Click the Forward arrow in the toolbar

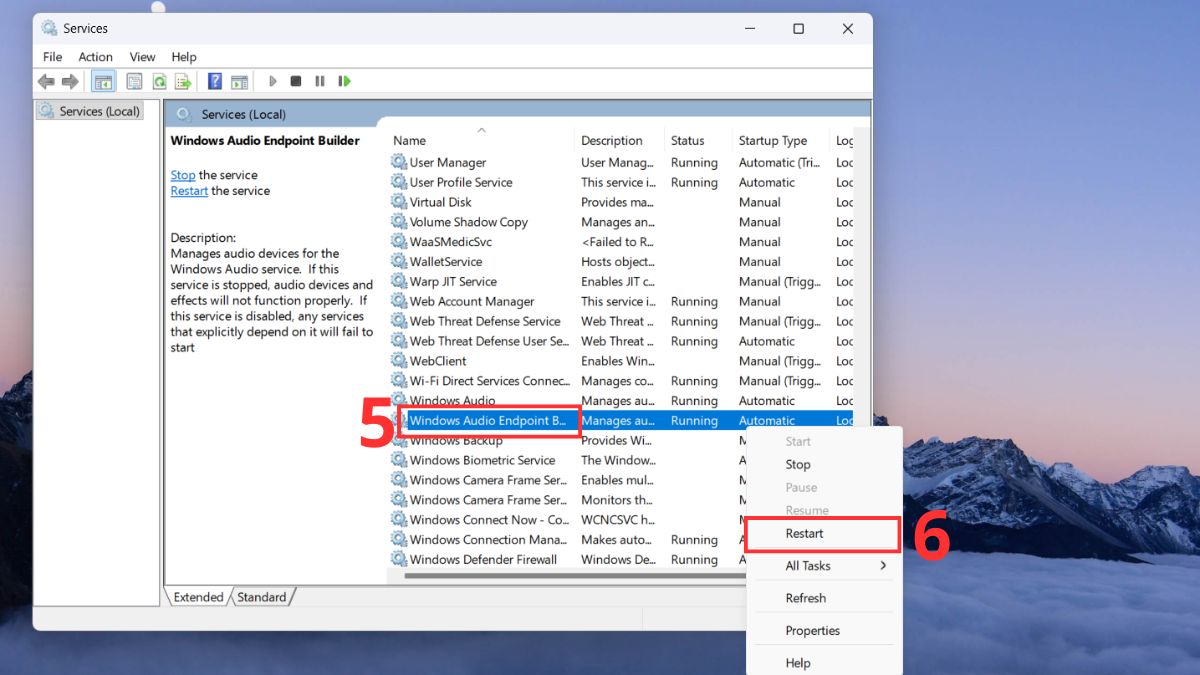[70, 82]
